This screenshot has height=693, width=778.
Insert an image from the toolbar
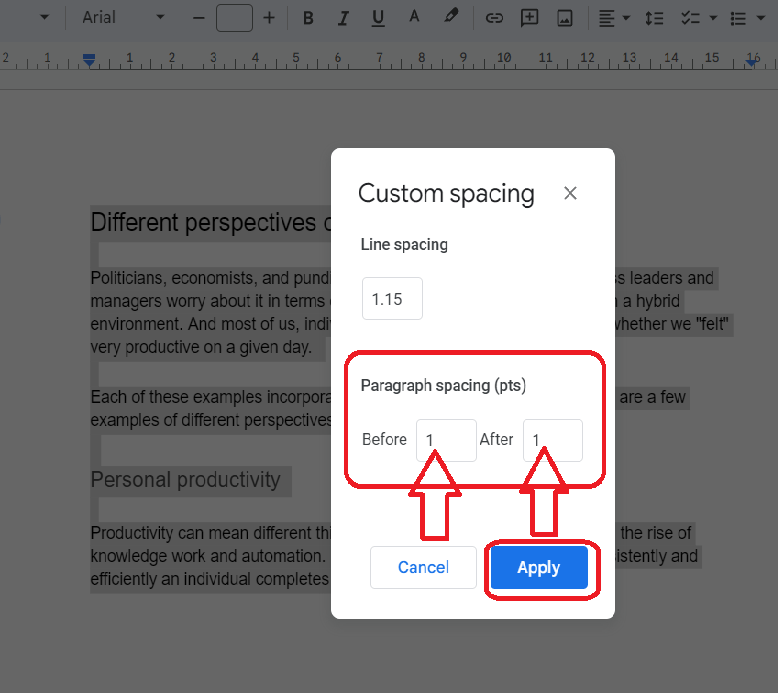565,18
